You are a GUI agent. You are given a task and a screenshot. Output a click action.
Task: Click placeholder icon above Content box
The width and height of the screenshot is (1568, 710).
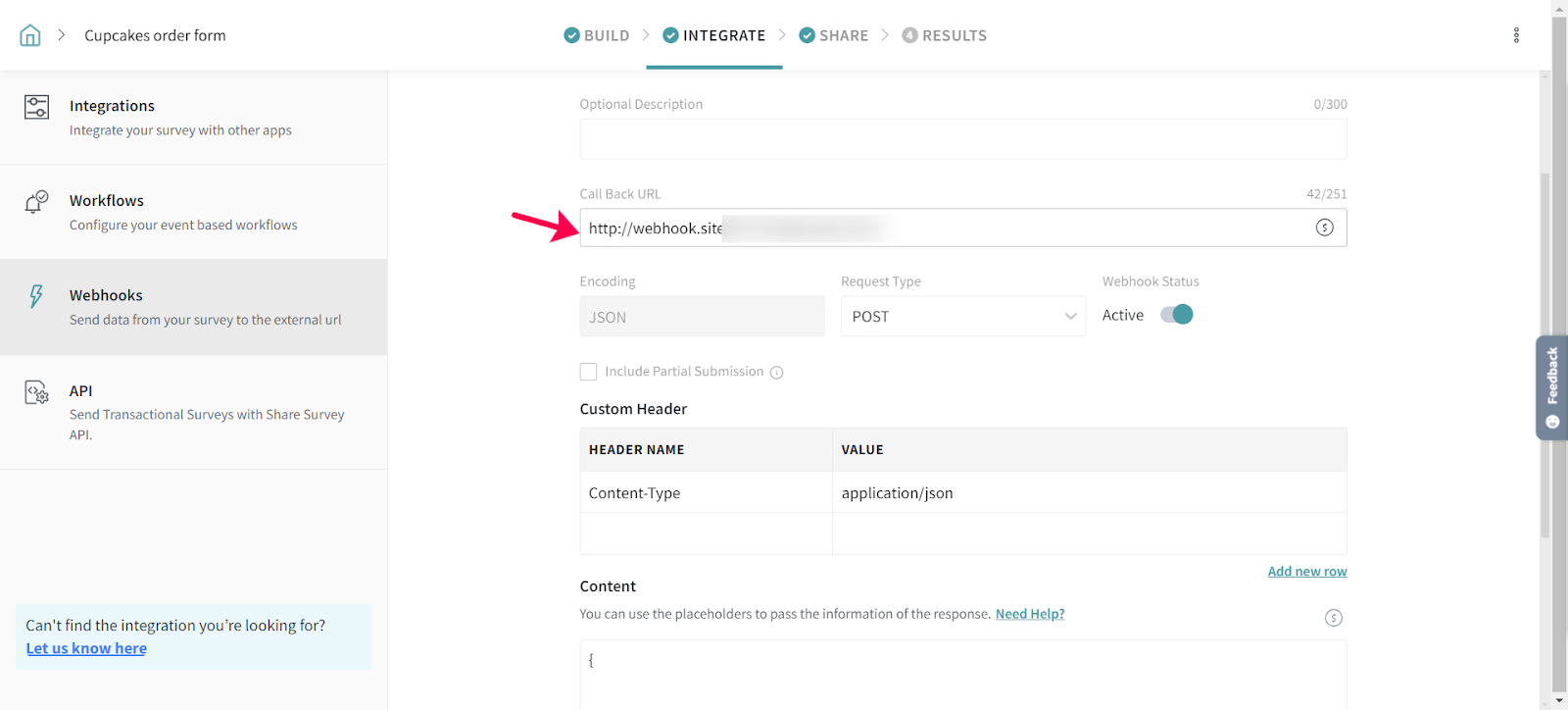point(1333,618)
